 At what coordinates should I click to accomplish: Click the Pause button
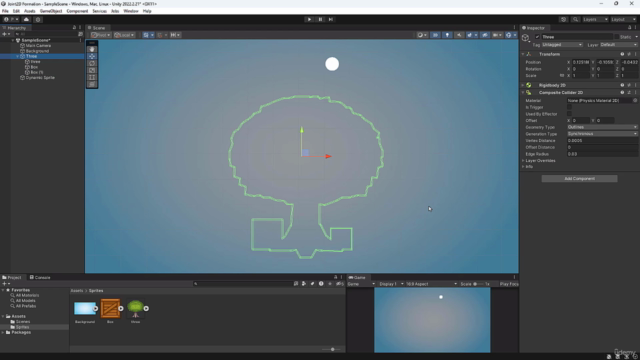[x=320, y=19]
